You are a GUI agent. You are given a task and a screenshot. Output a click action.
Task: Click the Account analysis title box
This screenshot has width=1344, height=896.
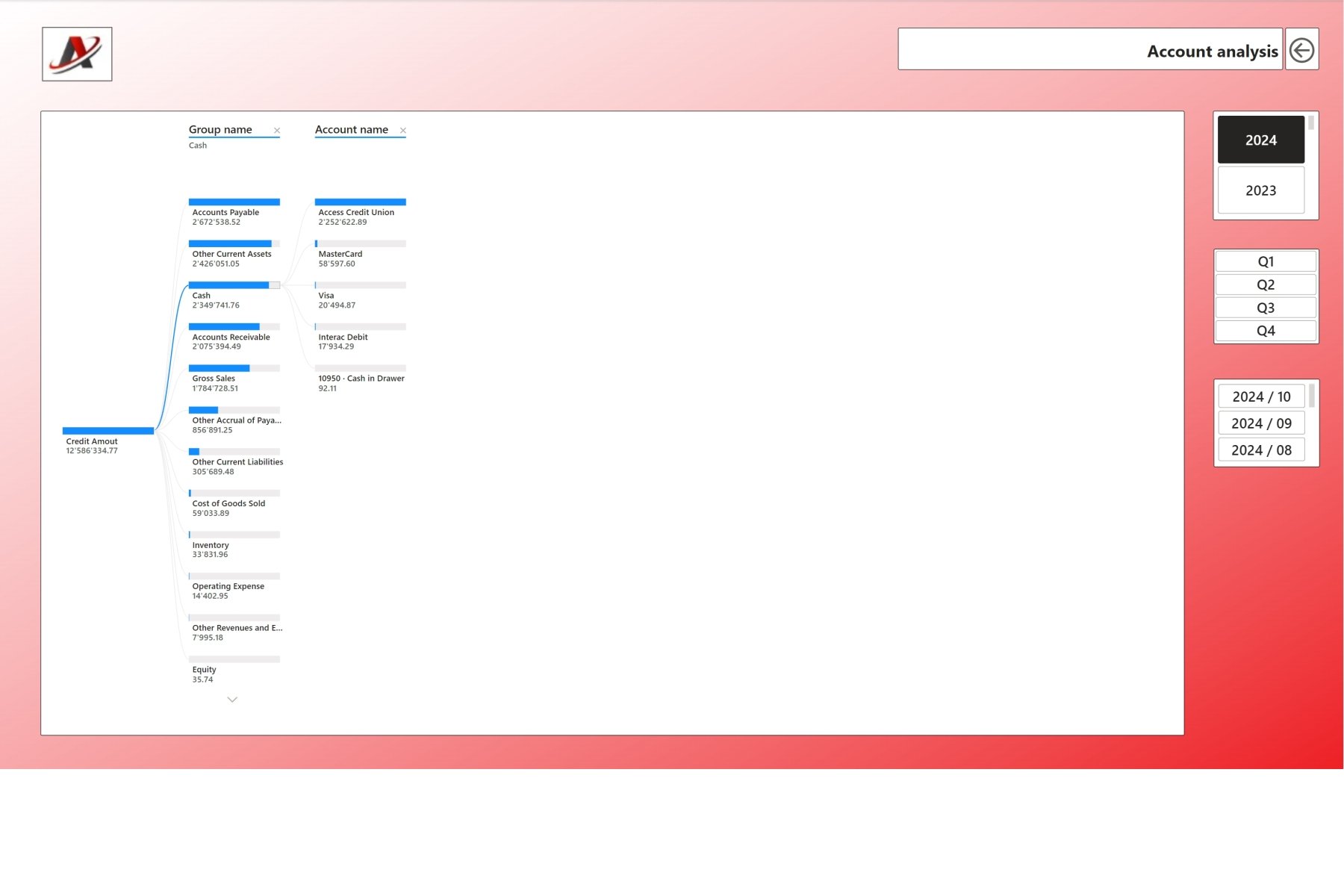click(1090, 49)
